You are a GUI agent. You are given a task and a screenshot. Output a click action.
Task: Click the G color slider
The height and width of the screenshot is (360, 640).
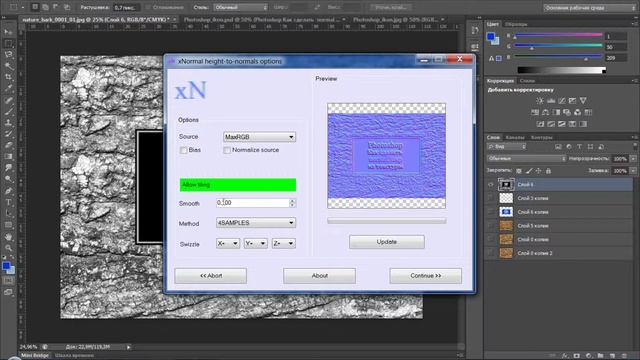558,47
